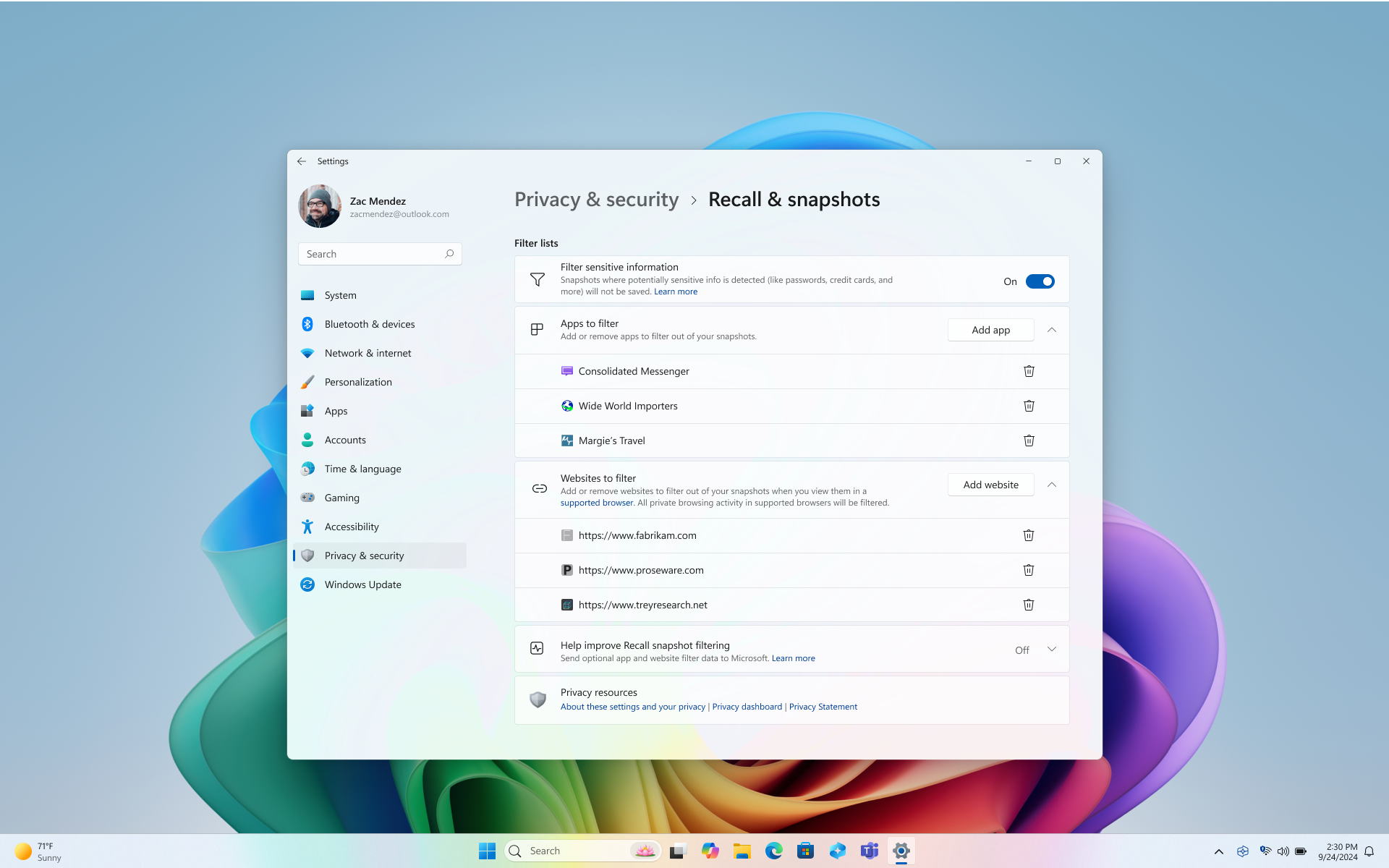This screenshot has width=1389, height=868.
Task: Expand Help improve Recall snapshot filtering
Action: [x=1052, y=649]
